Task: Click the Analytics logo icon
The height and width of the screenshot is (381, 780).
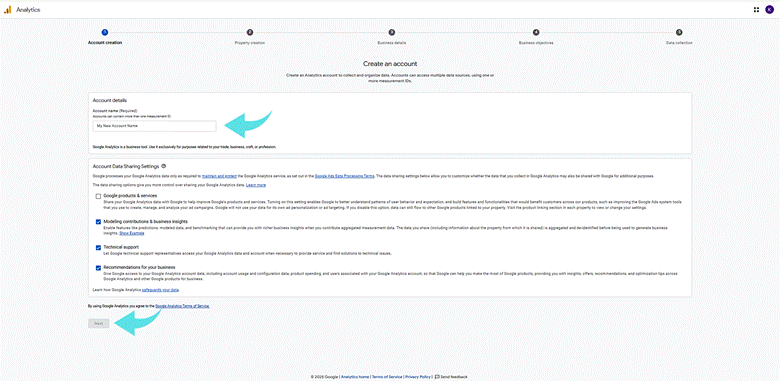Action: [7, 10]
